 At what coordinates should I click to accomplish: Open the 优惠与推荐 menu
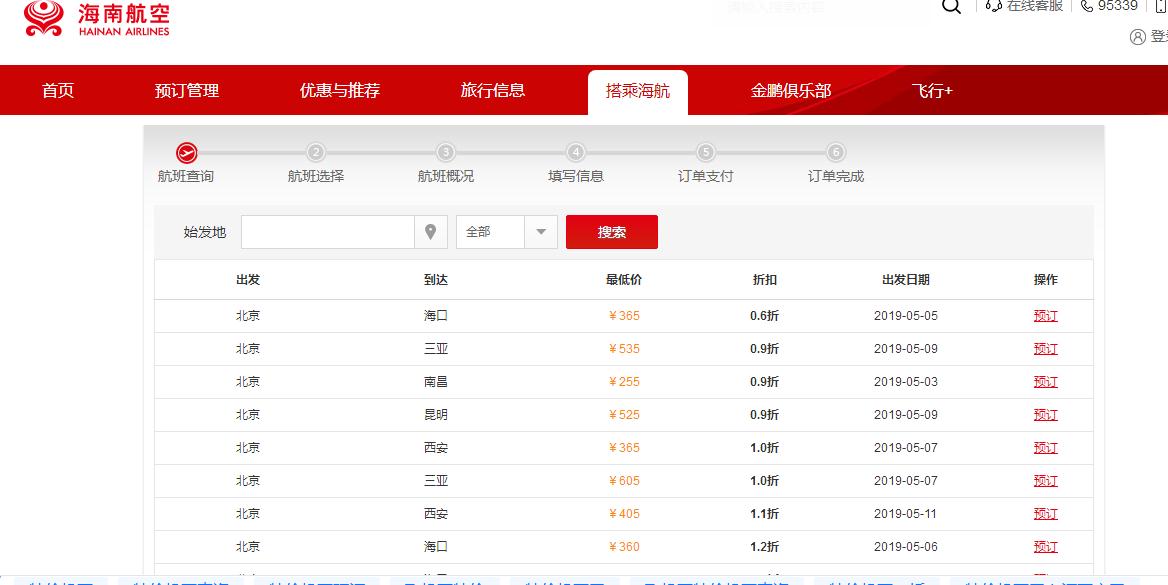pos(340,91)
